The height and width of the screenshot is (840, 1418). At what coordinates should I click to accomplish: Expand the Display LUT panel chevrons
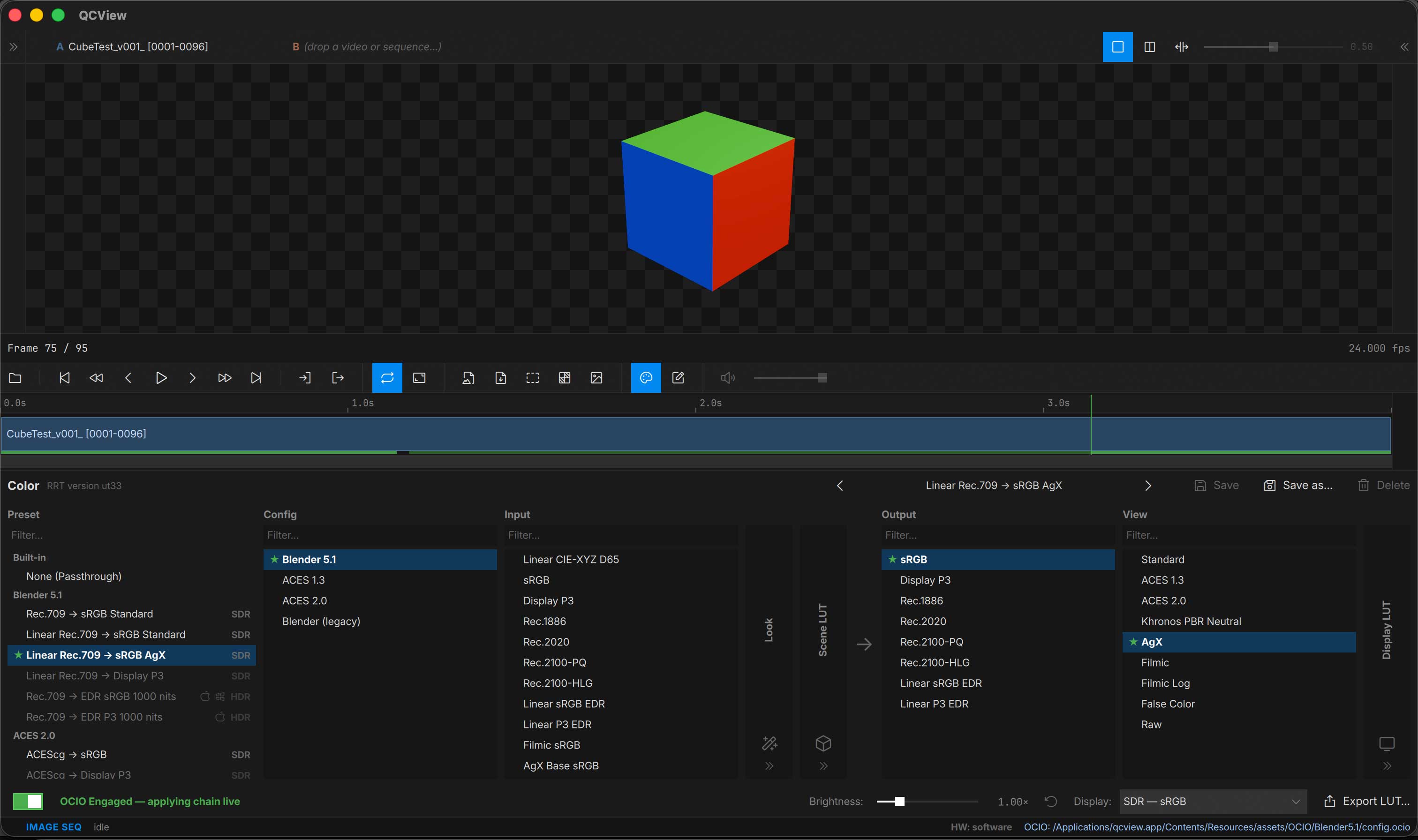point(1387,766)
